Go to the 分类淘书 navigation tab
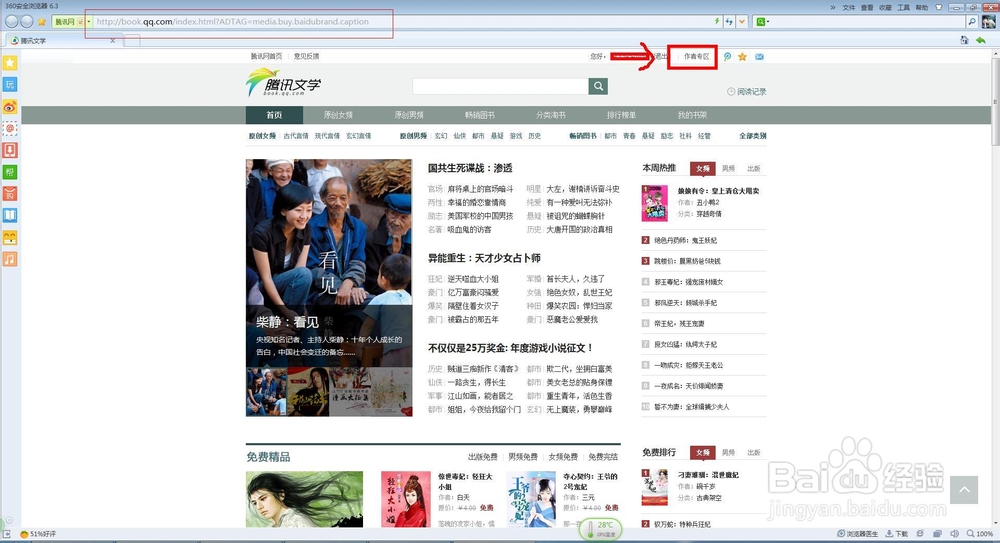The height and width of the screenshot is (543, 1000). pyautogui.click(x=550, y=115)
